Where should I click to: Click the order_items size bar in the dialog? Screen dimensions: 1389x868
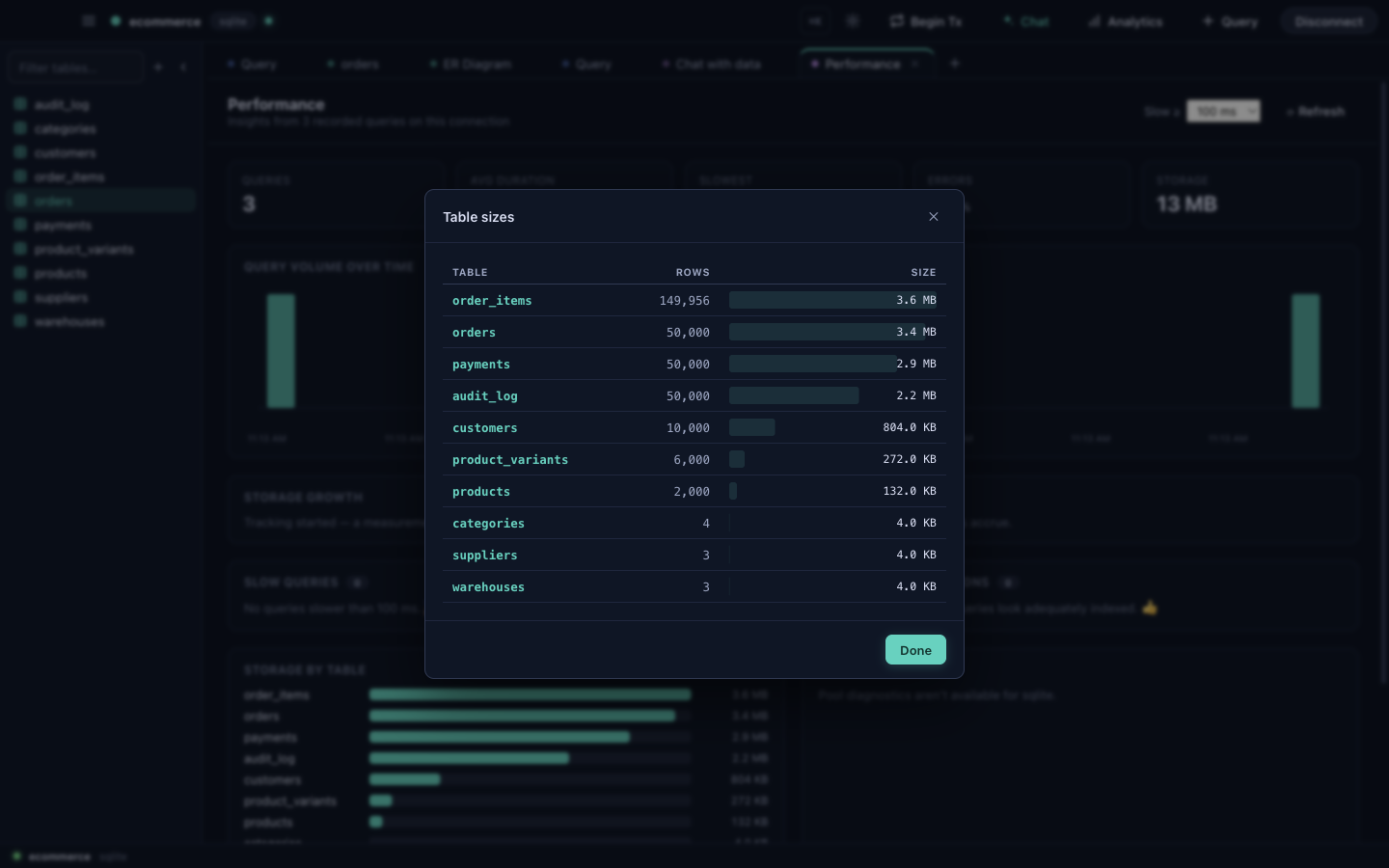tap(832, 300)
